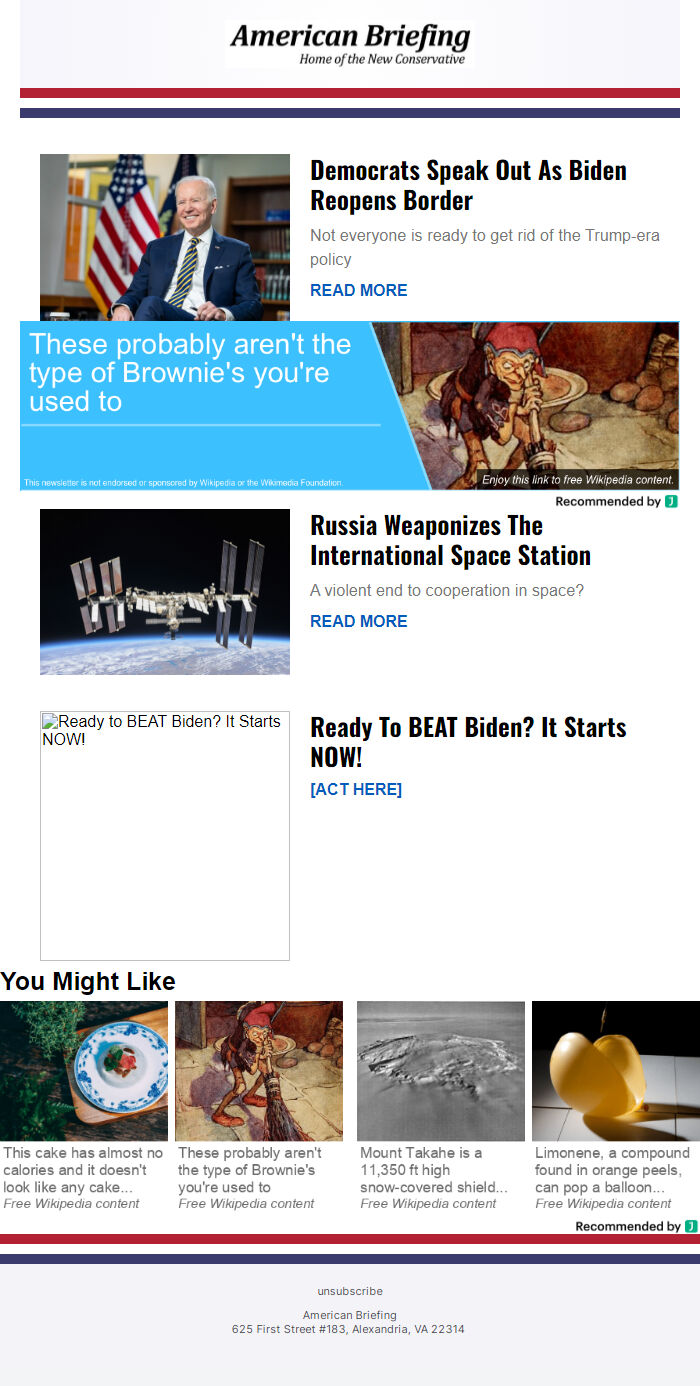
Task: Click 'Enjoy this link to free Wikipedia content'
Action: (578, 480)
